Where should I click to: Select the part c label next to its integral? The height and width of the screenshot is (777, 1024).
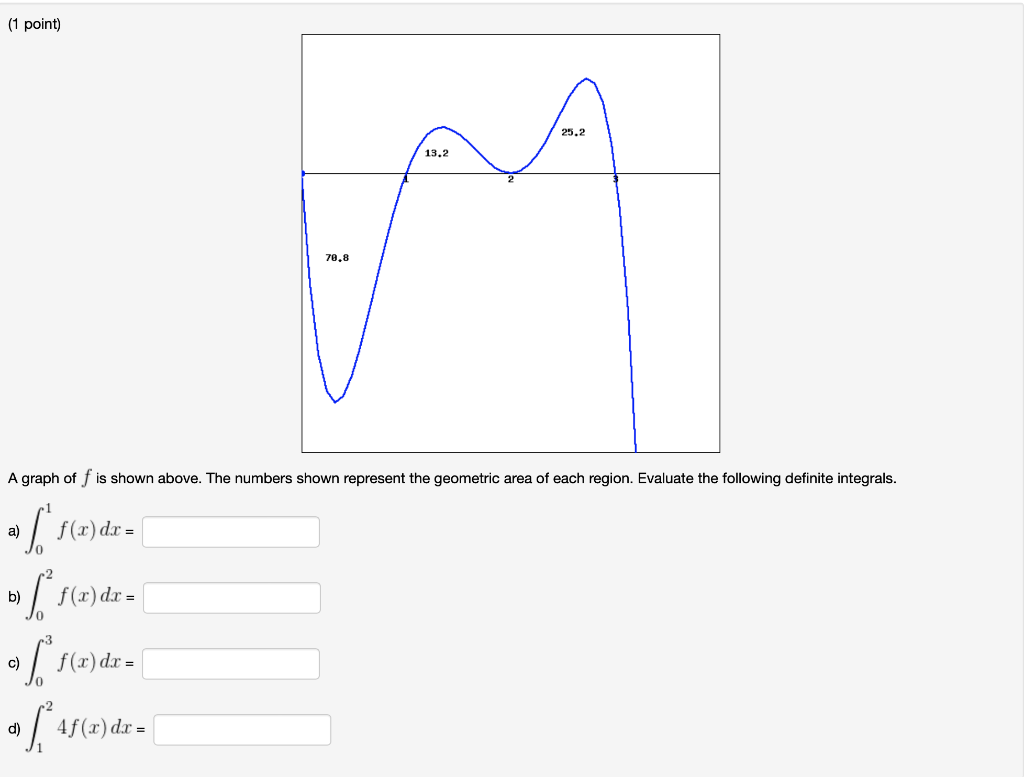click(12, 662)
